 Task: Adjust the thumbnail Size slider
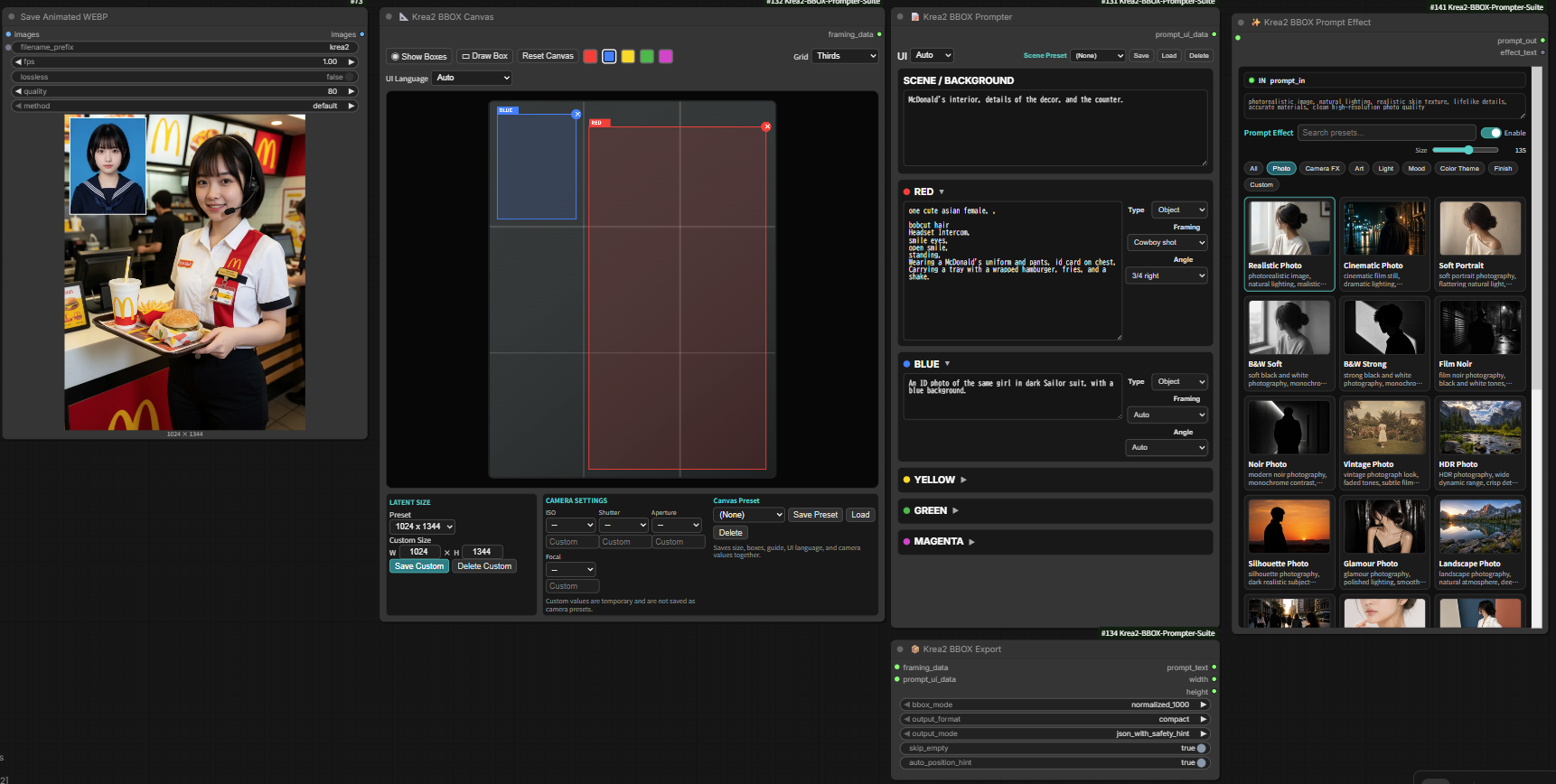(1466, 150)
